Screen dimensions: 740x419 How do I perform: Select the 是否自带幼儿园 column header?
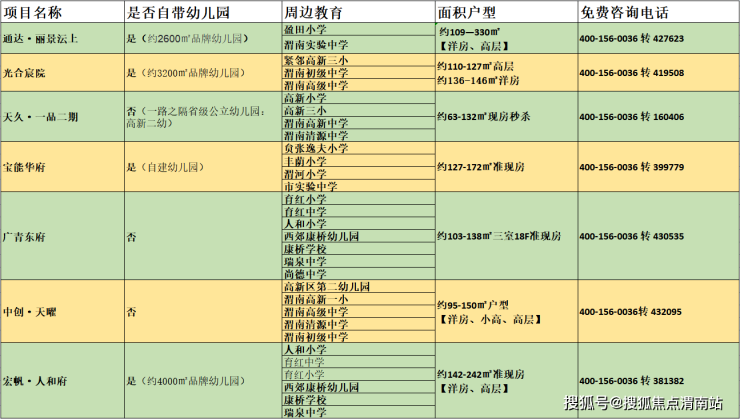[x=203, y=12]
